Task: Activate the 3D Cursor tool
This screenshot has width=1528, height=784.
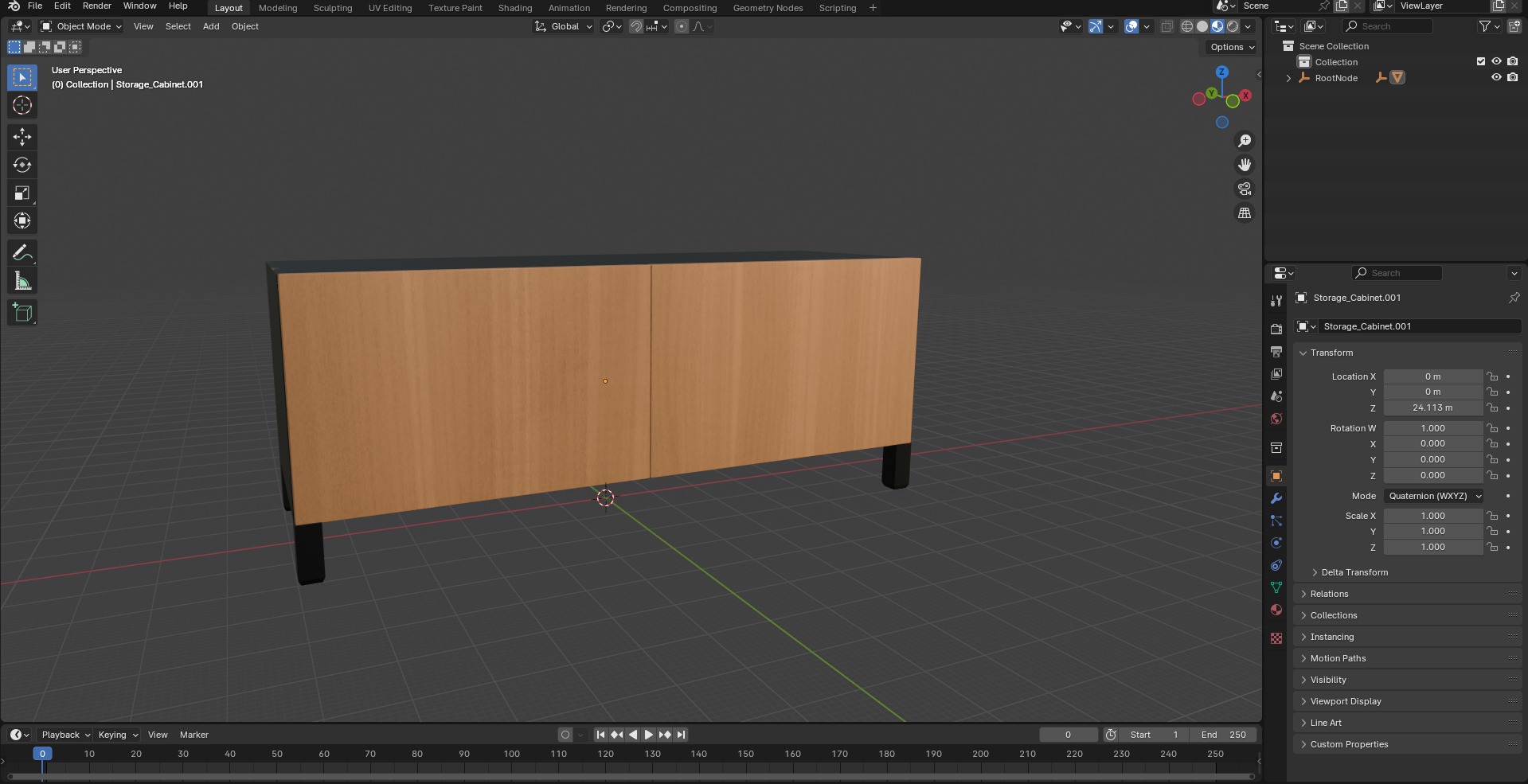Action: [22, 105]
